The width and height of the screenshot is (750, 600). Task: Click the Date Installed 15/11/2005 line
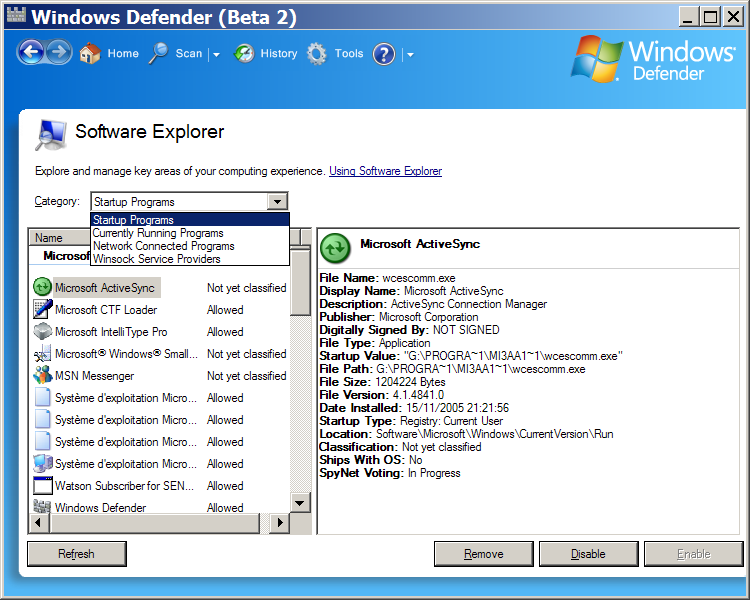[x=414, y=408]
